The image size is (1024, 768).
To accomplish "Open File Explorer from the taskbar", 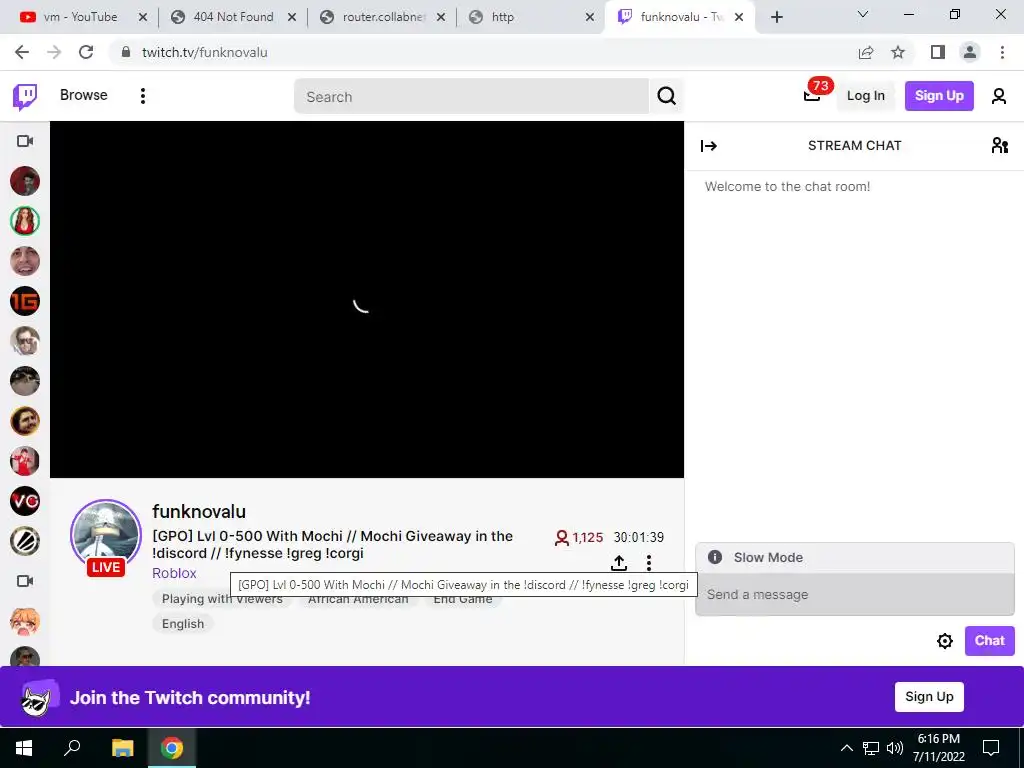I will (122, 748).
